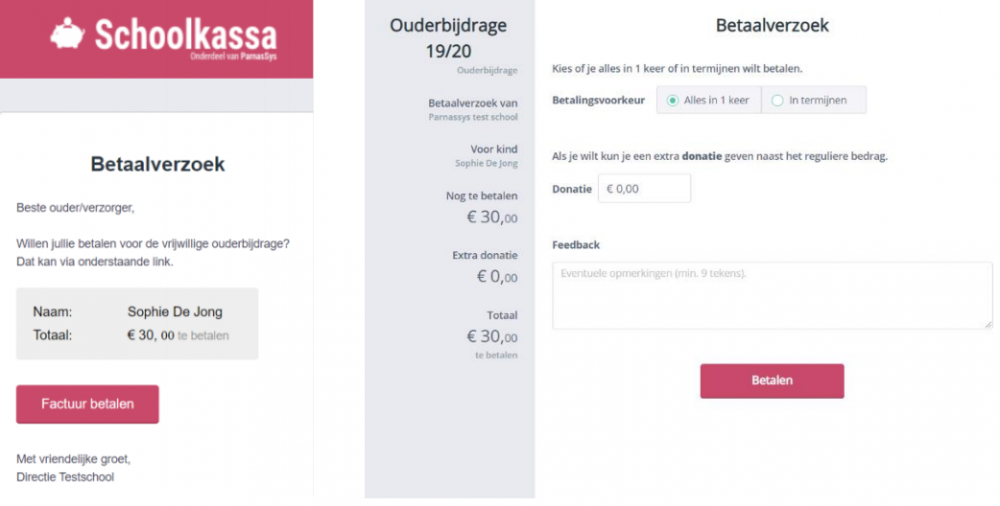Viewport: 1000px width, 506px height.
Task: Click the Schoolkassa piggy bank icon
Action: (x=67, y=34)
